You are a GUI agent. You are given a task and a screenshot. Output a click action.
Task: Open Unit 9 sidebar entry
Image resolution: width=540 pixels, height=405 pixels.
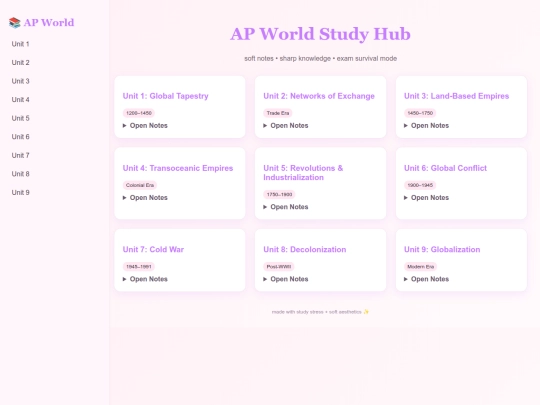[20, 193]
